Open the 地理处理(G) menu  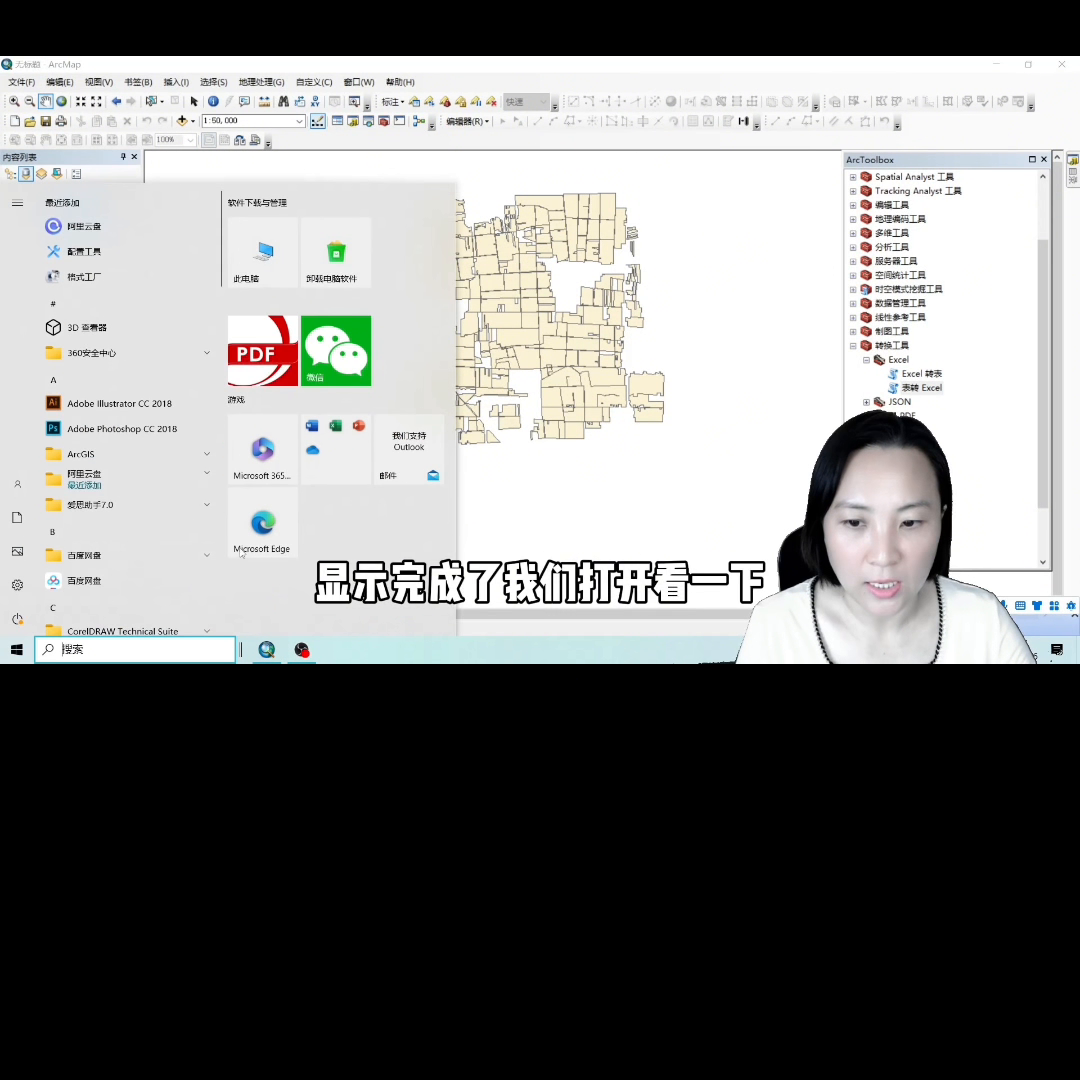[261, 82]
